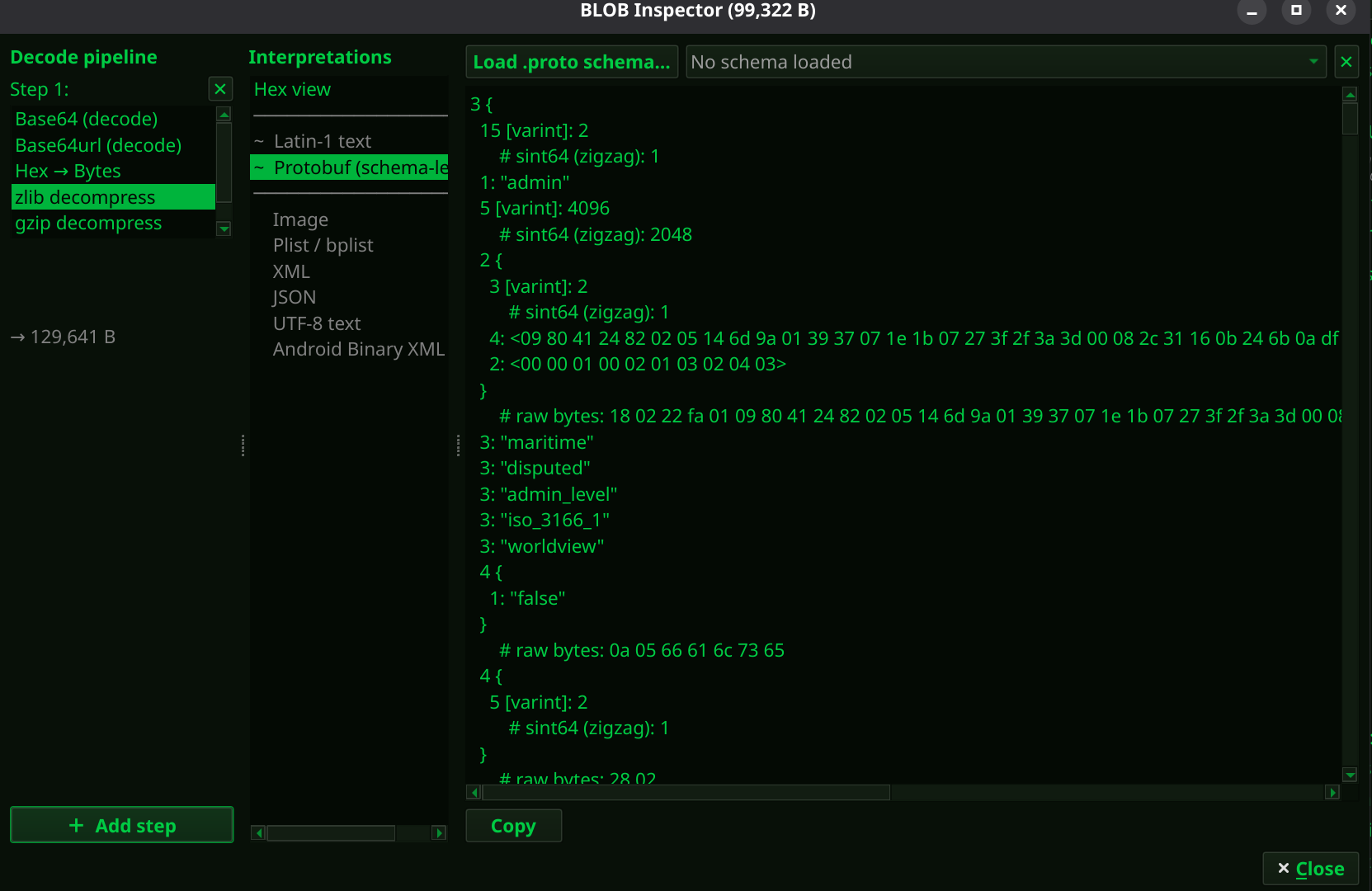Select zlib decompress in the list
This screenshot has height=891, width=1372.
(x=113, y=197)
